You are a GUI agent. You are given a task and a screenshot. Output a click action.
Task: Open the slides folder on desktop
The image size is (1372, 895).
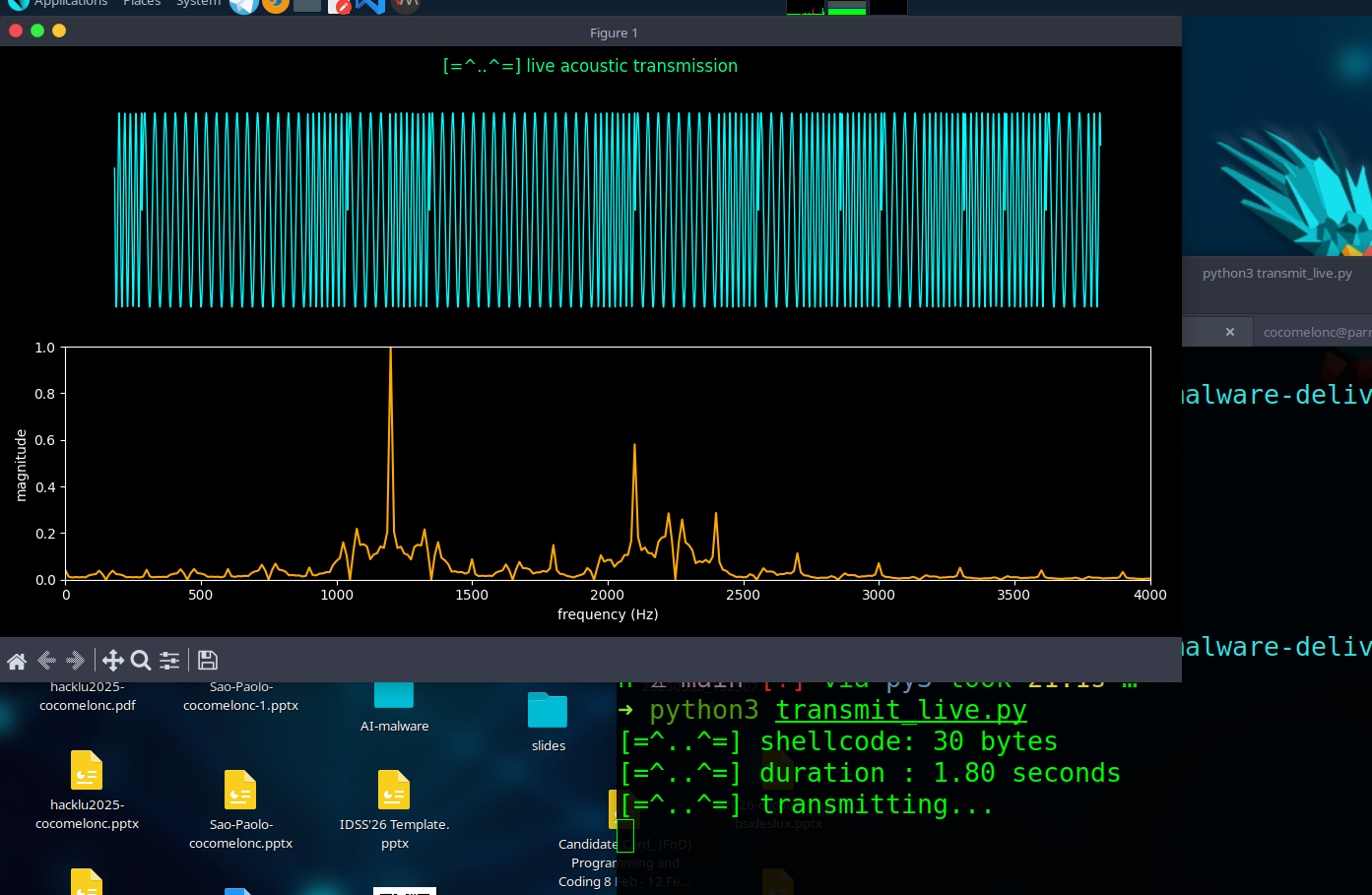pos(548,711)
